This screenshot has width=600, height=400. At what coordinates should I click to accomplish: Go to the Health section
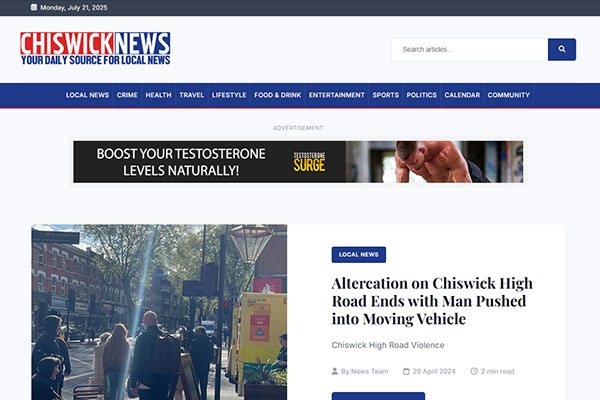158,95
